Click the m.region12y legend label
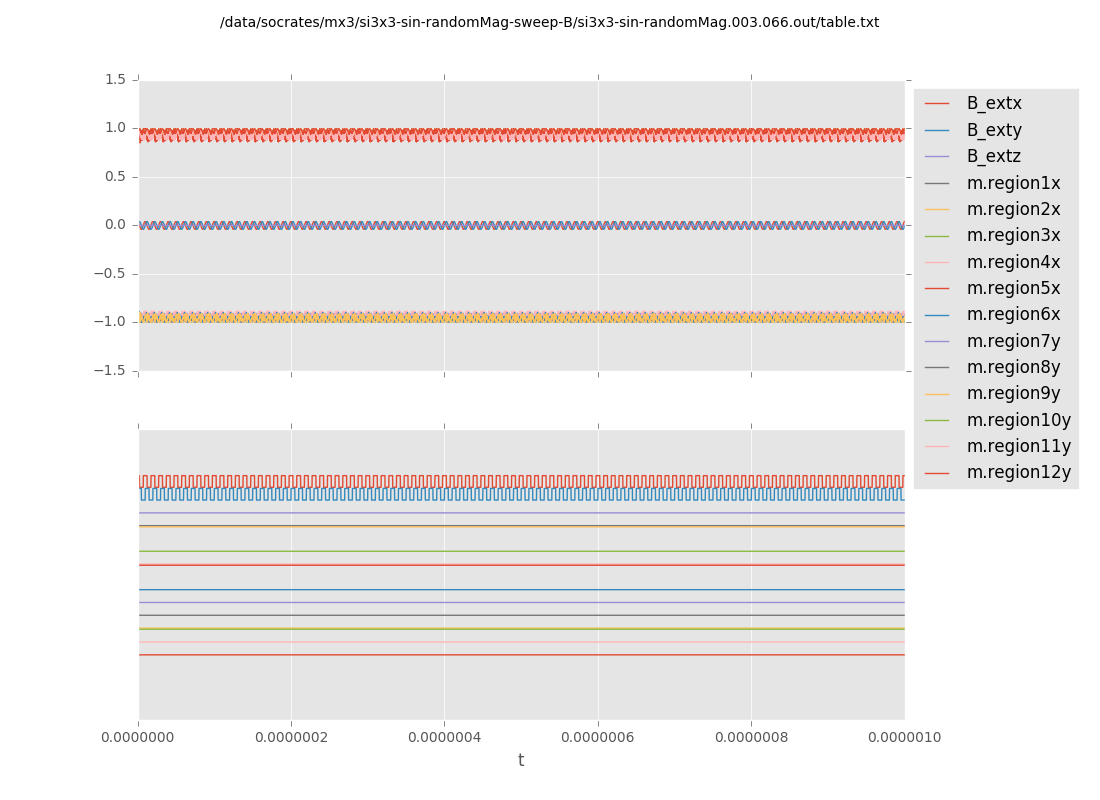This screenshot has height=800, width=1100. (1018, 473)
